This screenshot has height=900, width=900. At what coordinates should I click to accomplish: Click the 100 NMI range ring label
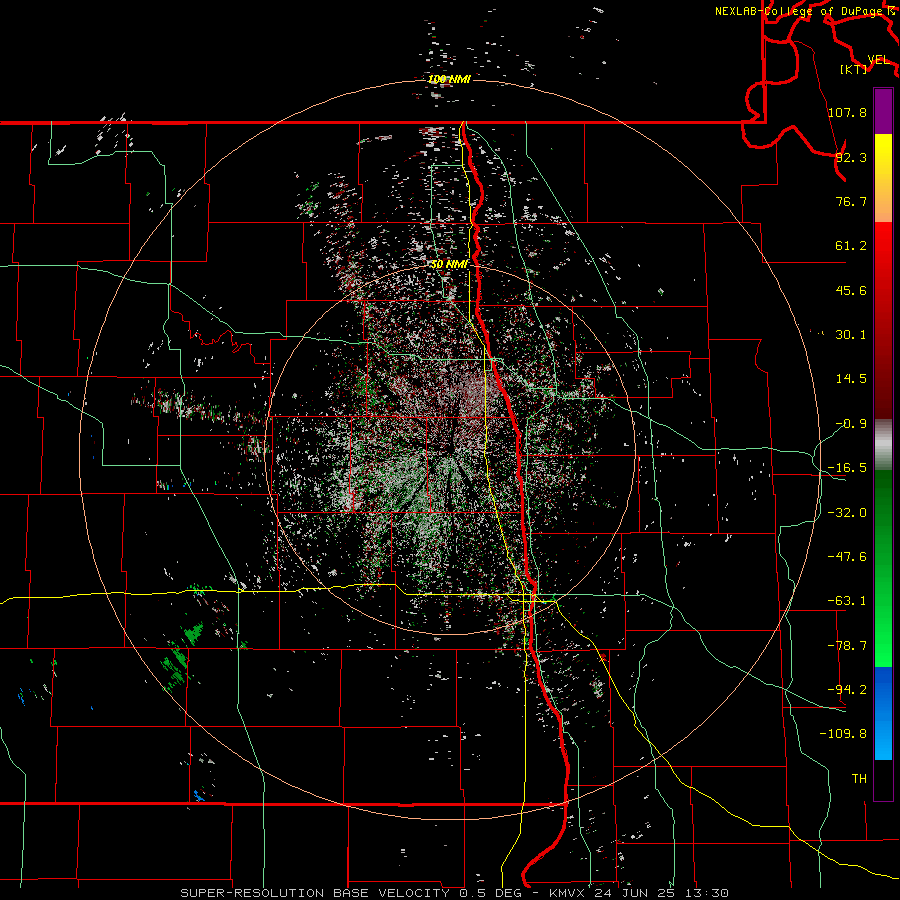click(449, 79)
